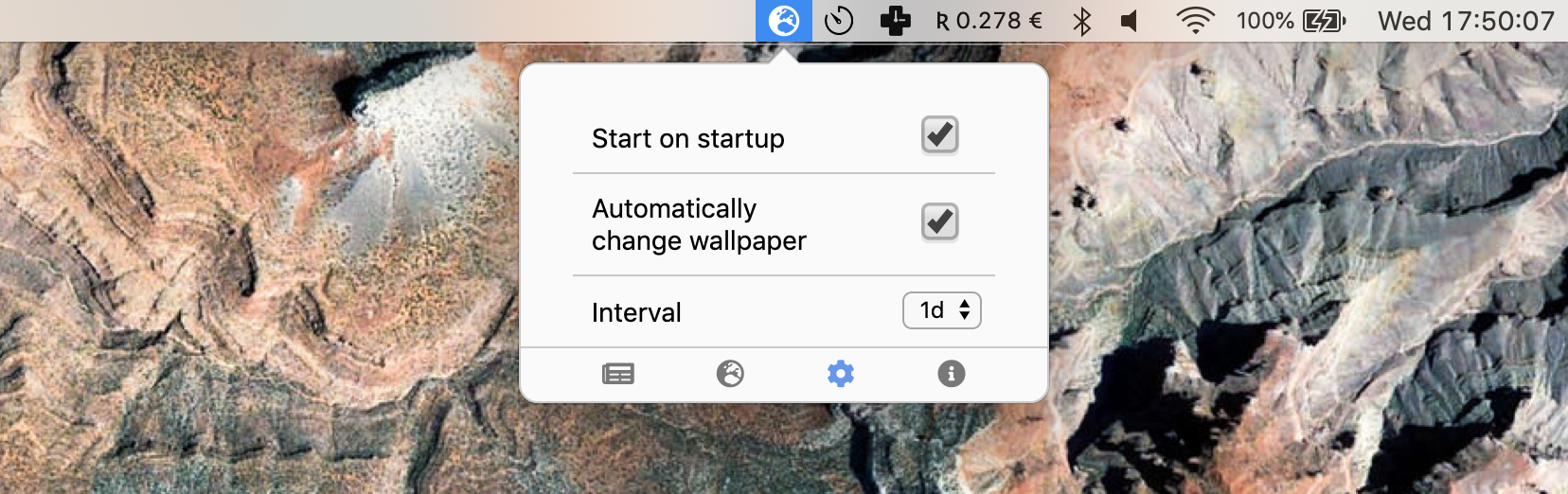
Task: Open the timer clock menu bar icon
Action: click(839, 21)
